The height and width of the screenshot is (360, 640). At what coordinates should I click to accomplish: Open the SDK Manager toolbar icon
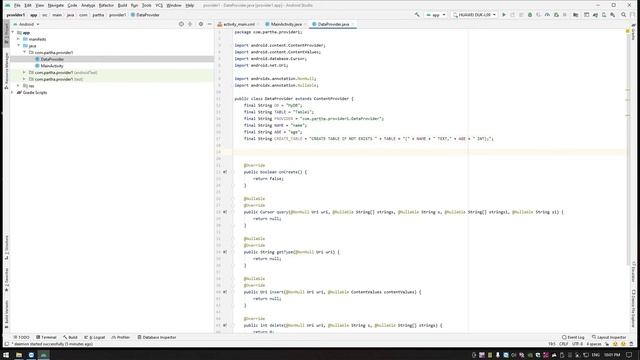point(613,15)
